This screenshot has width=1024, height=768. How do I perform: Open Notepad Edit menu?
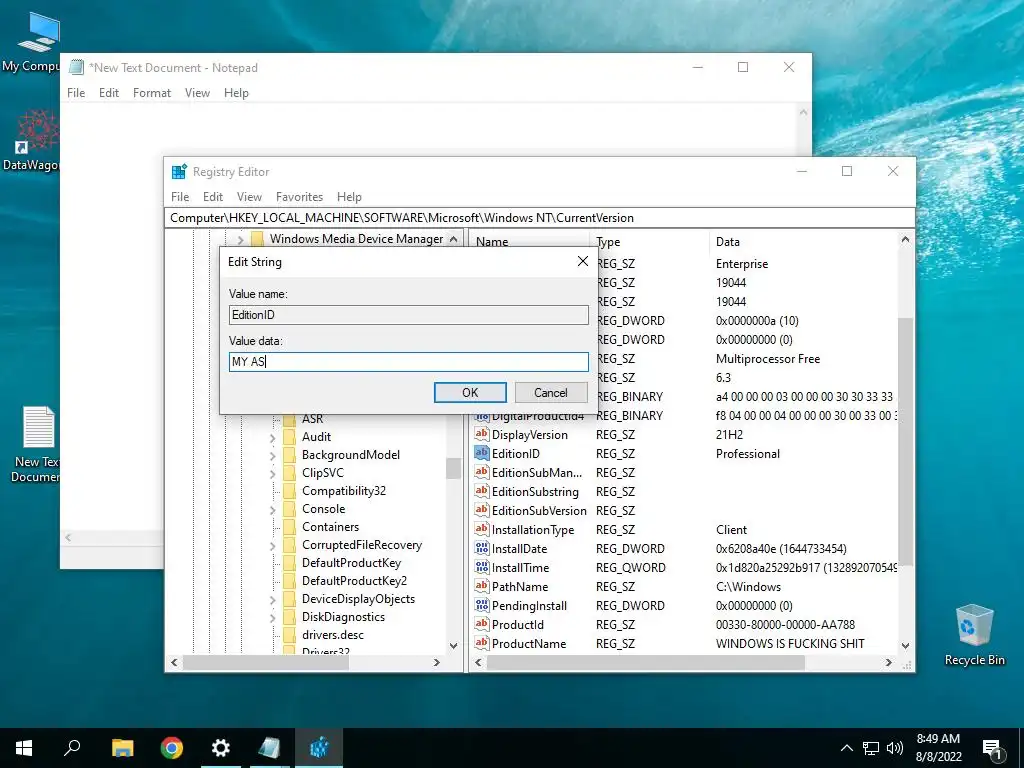[108, 93]
